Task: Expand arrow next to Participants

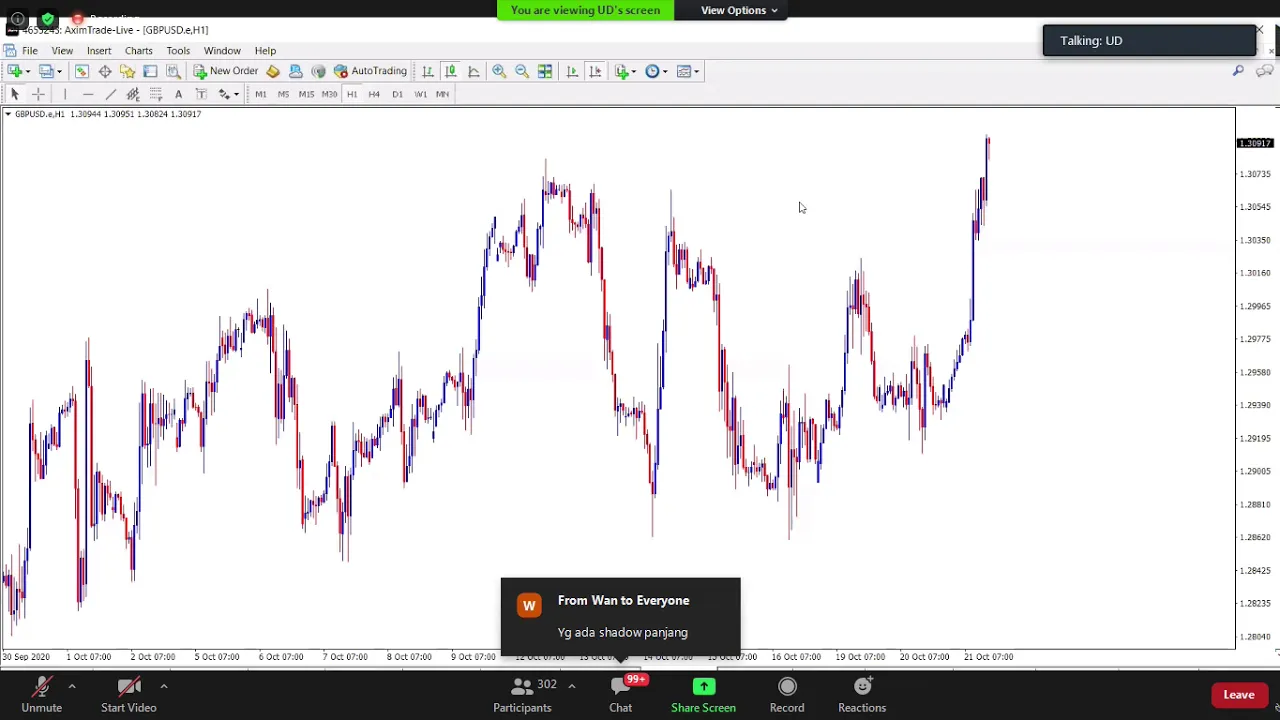Action: 571,686
